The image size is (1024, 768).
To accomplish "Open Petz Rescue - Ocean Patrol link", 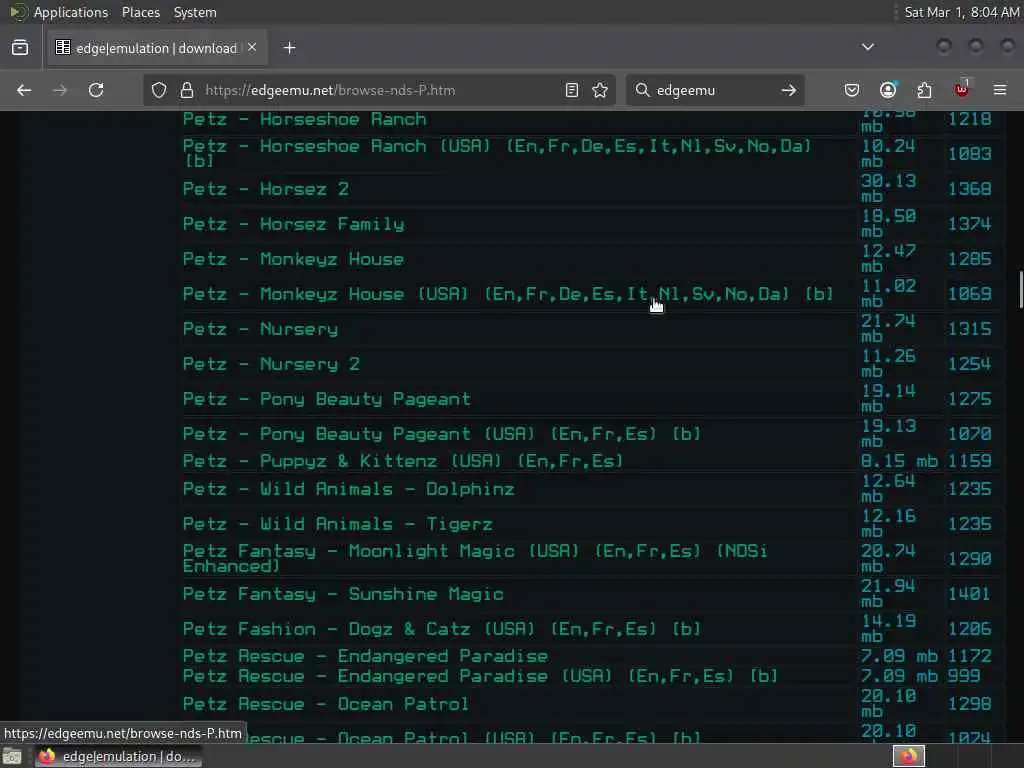I will (325, 704).
